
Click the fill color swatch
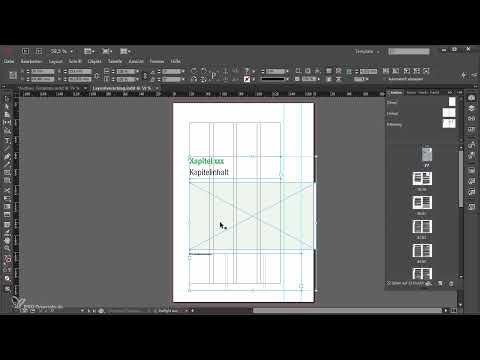[x=247, y=71]
